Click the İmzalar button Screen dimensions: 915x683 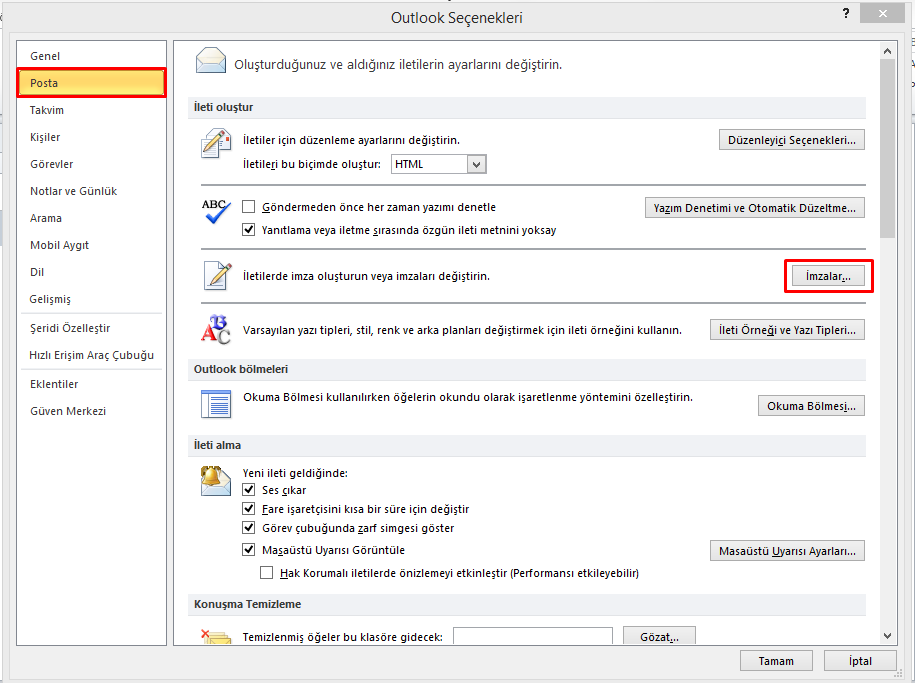coord(828,276)
